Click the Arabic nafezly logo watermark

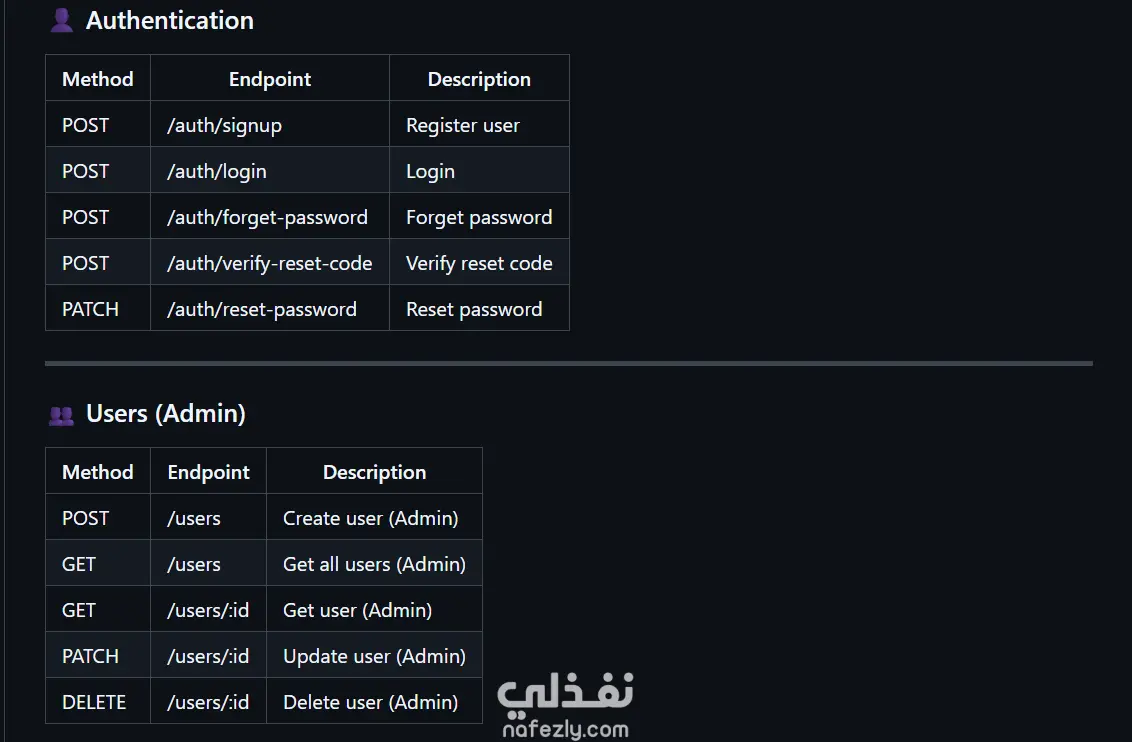coord(565,692)
